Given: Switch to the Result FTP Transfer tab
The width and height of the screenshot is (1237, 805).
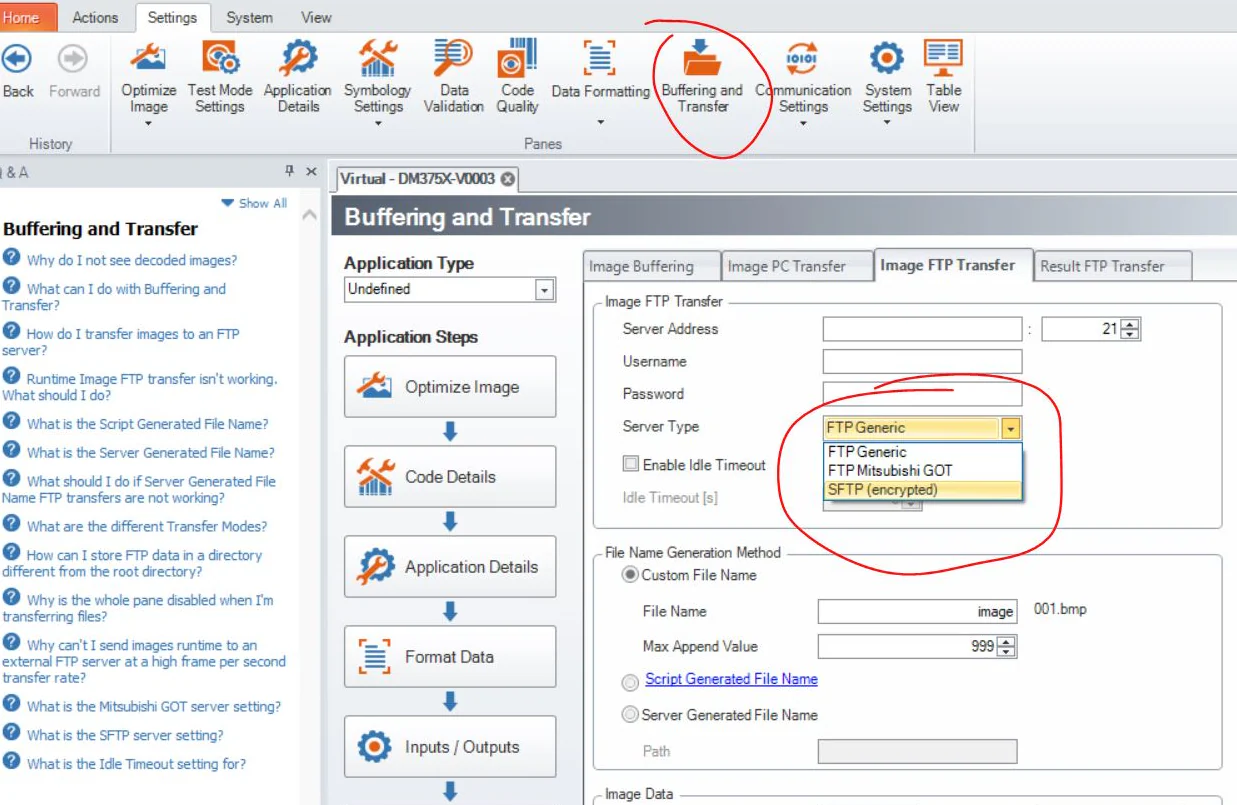Looking at the screenshot, I should pos(1102,266).
